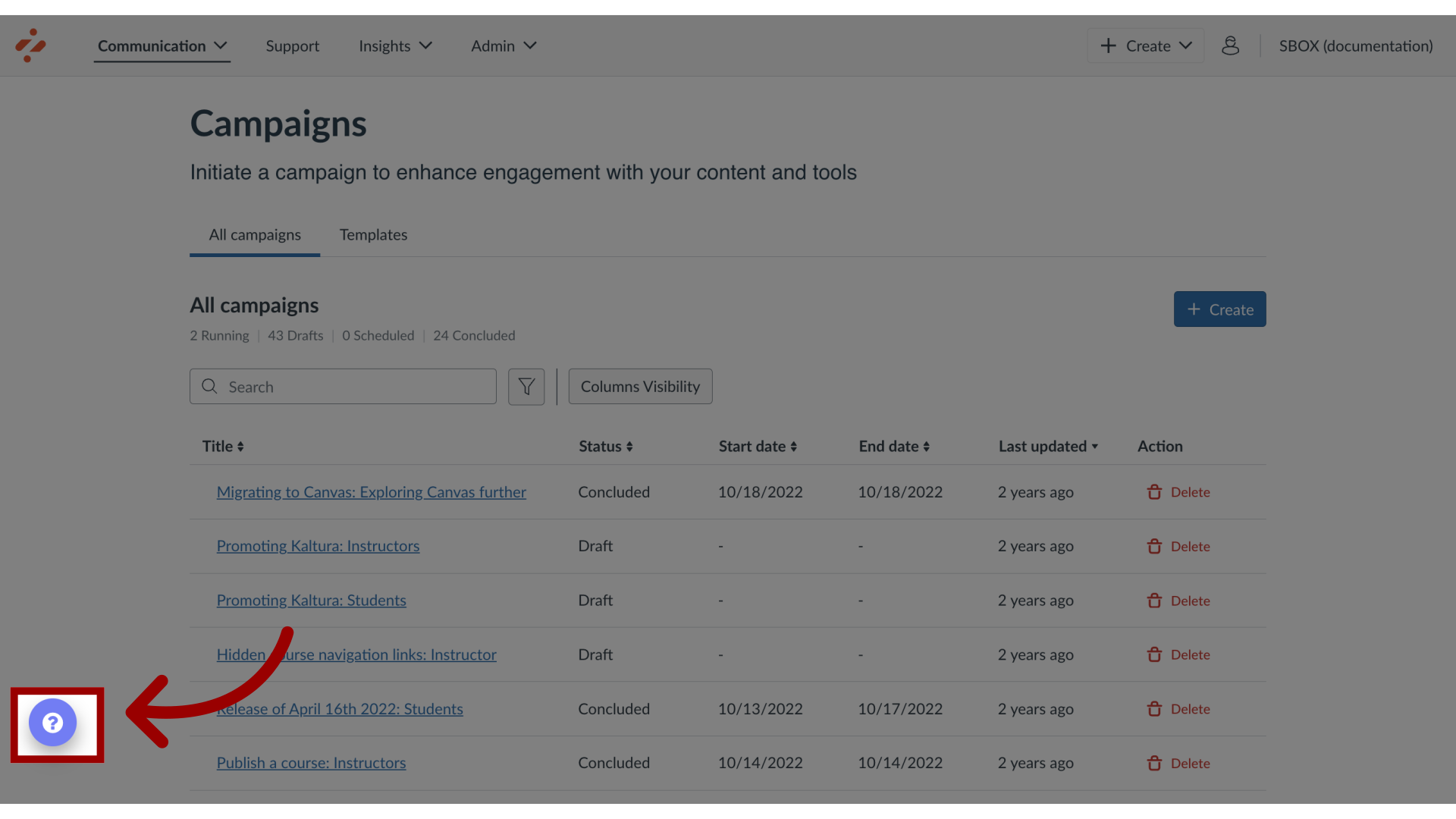Open Release of April 16th 2022: Students campaign

click(340, 708)
